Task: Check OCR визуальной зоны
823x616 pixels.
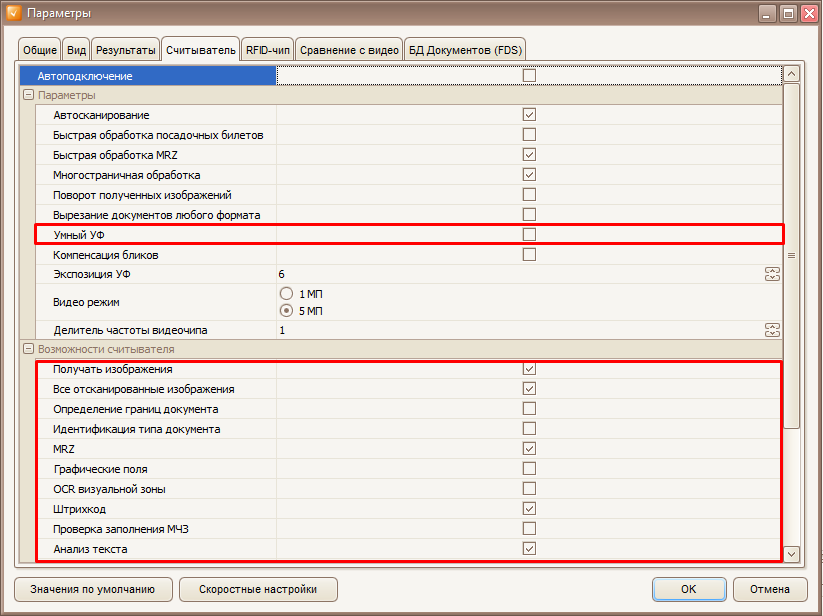Action: pyautogui.click(x=529, y=488)
